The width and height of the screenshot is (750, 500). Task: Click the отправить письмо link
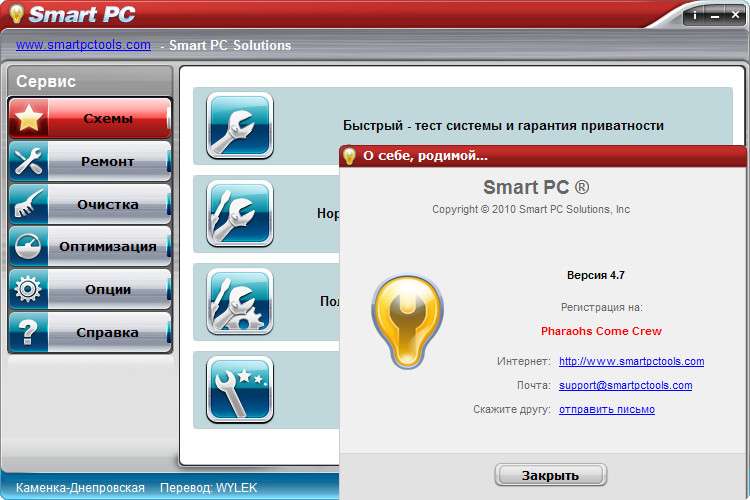point(607,410)
